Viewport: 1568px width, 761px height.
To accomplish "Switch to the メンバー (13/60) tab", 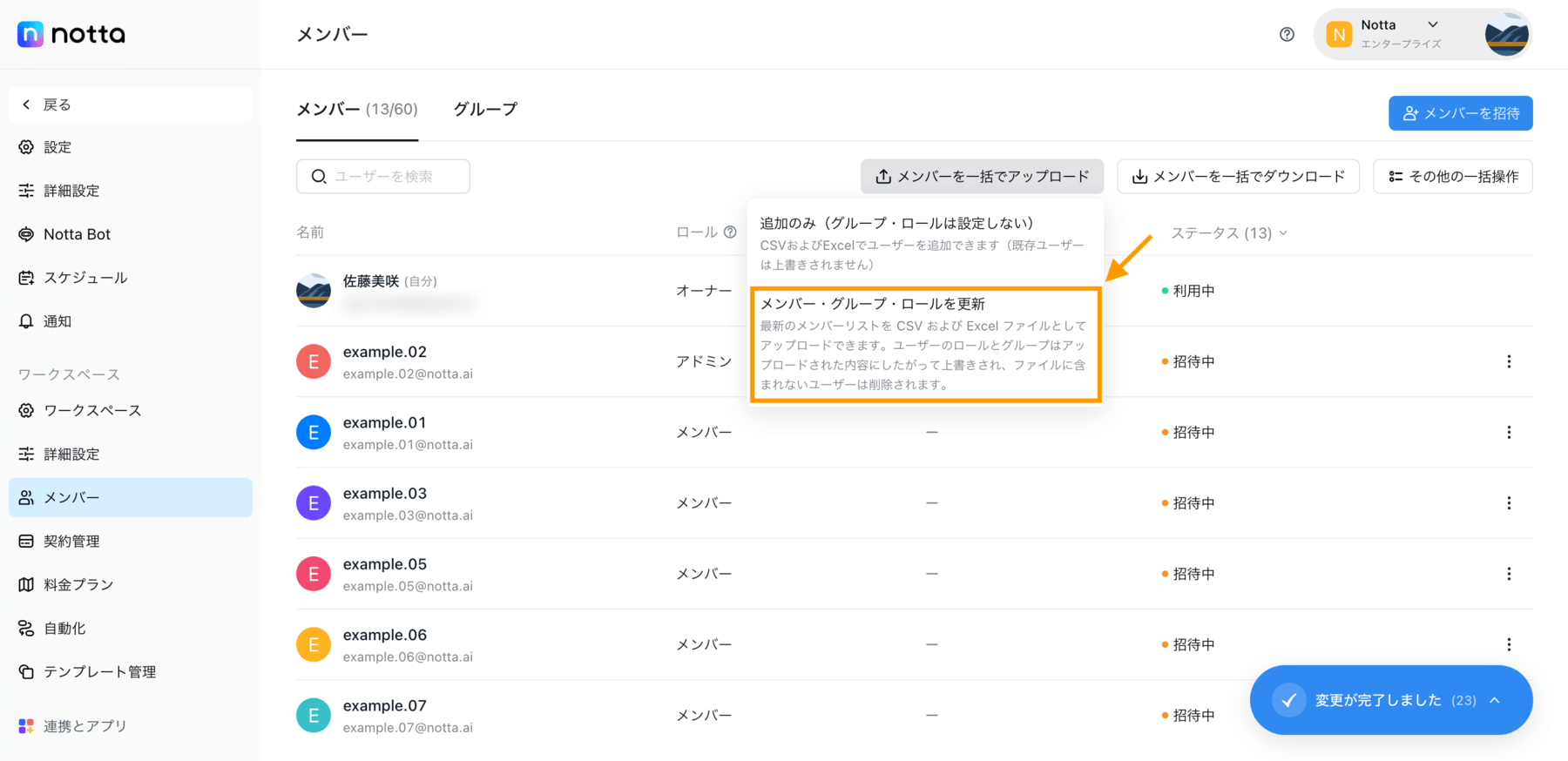I will [357, 110].
